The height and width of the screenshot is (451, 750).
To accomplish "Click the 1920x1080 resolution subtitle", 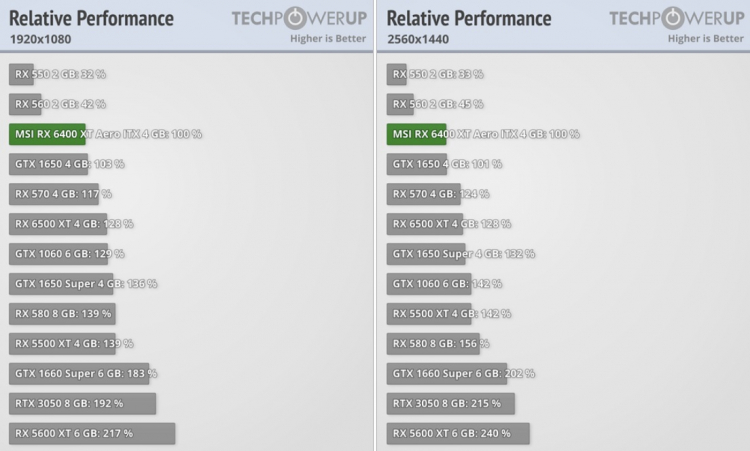I will tap(40, 39).
